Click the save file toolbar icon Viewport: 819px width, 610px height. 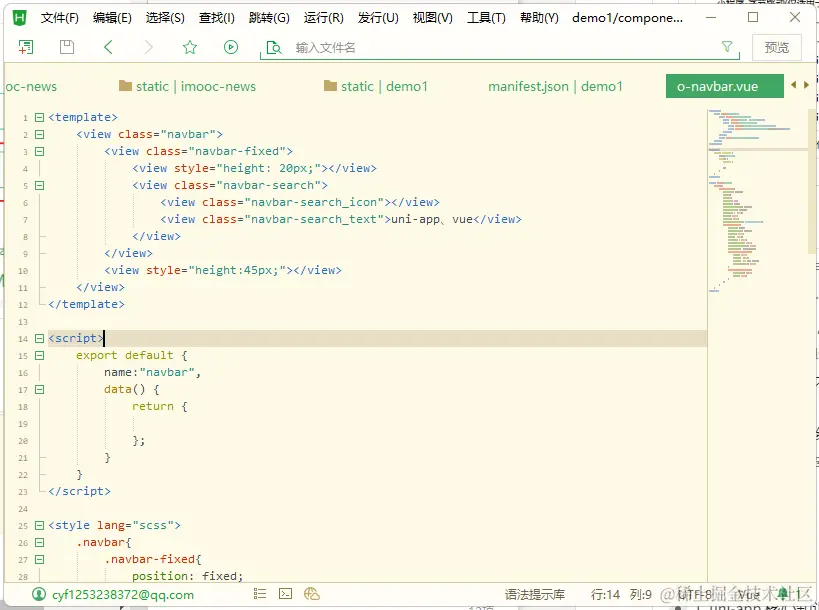coord(67,47)
